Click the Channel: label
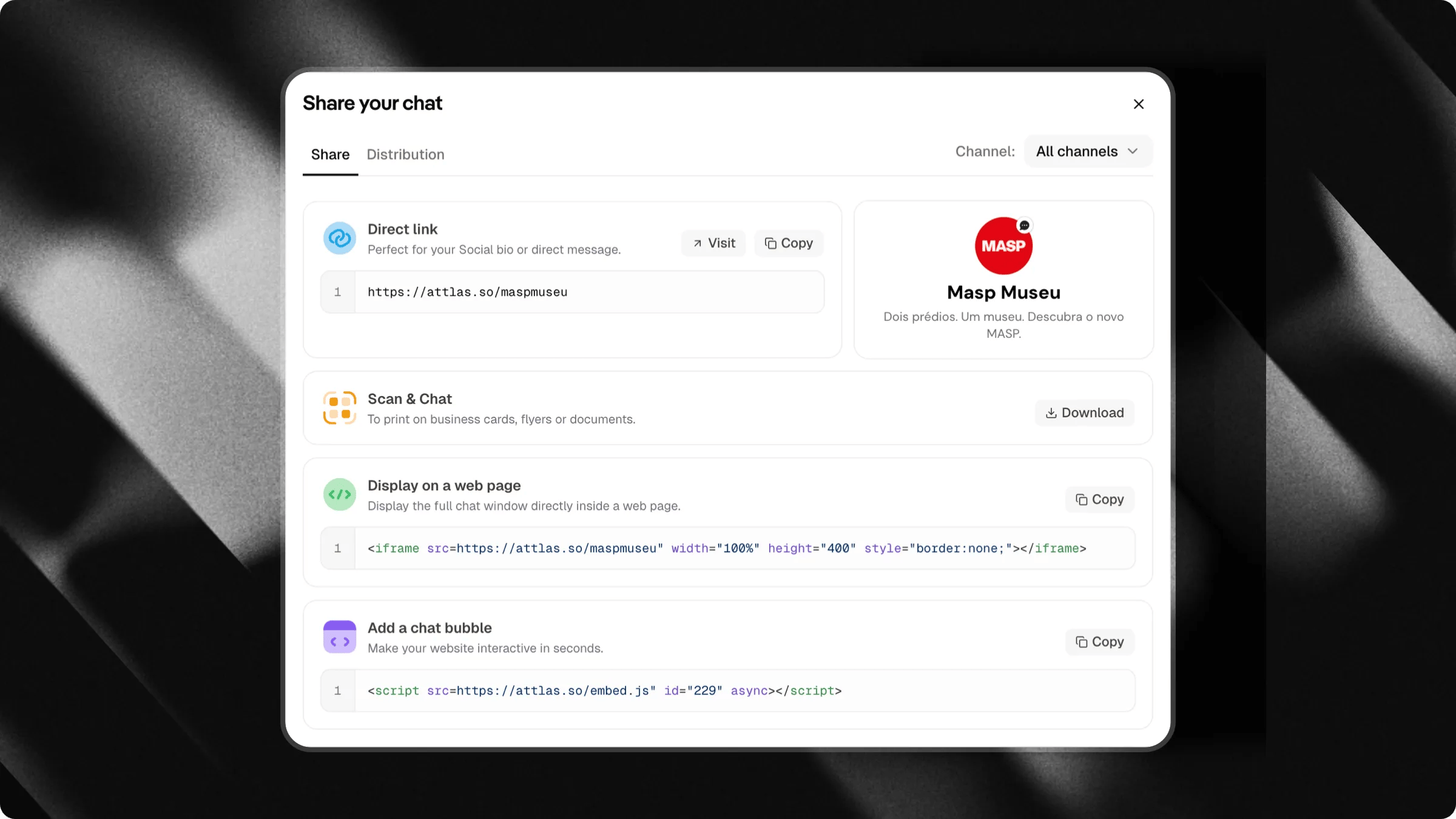 [x=985, y=152]
